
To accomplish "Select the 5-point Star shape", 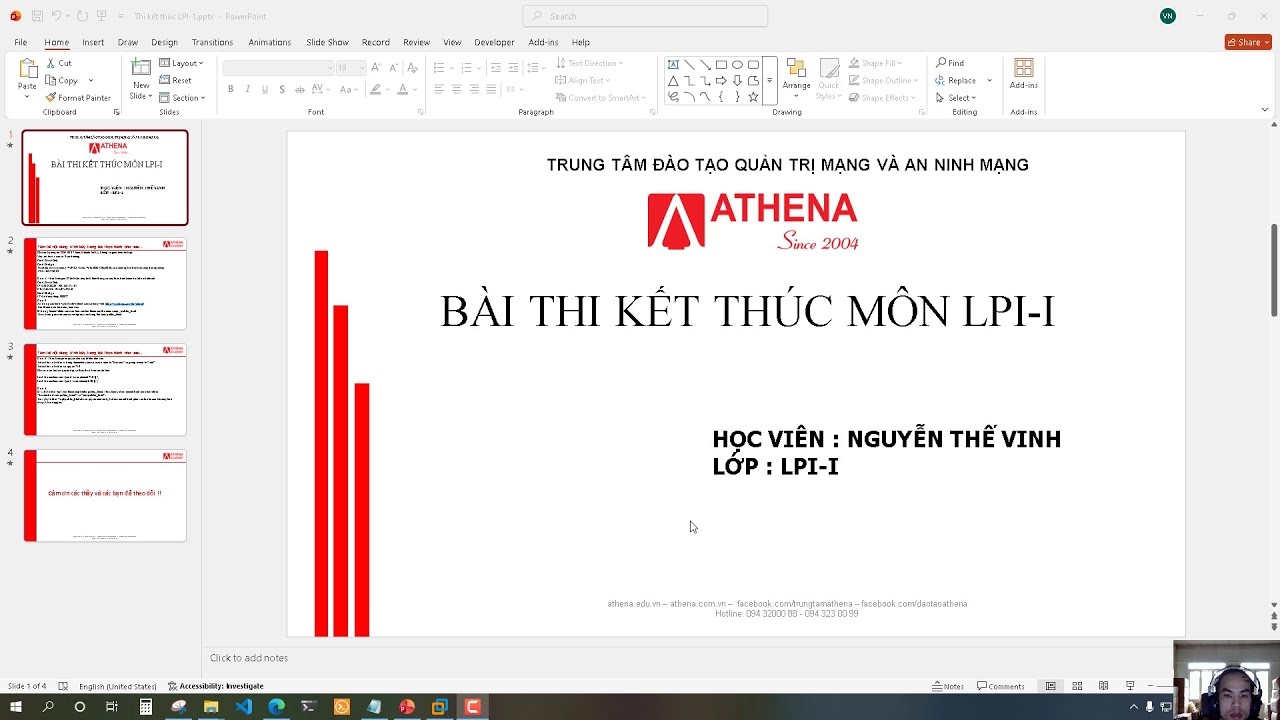I will 753,96.
